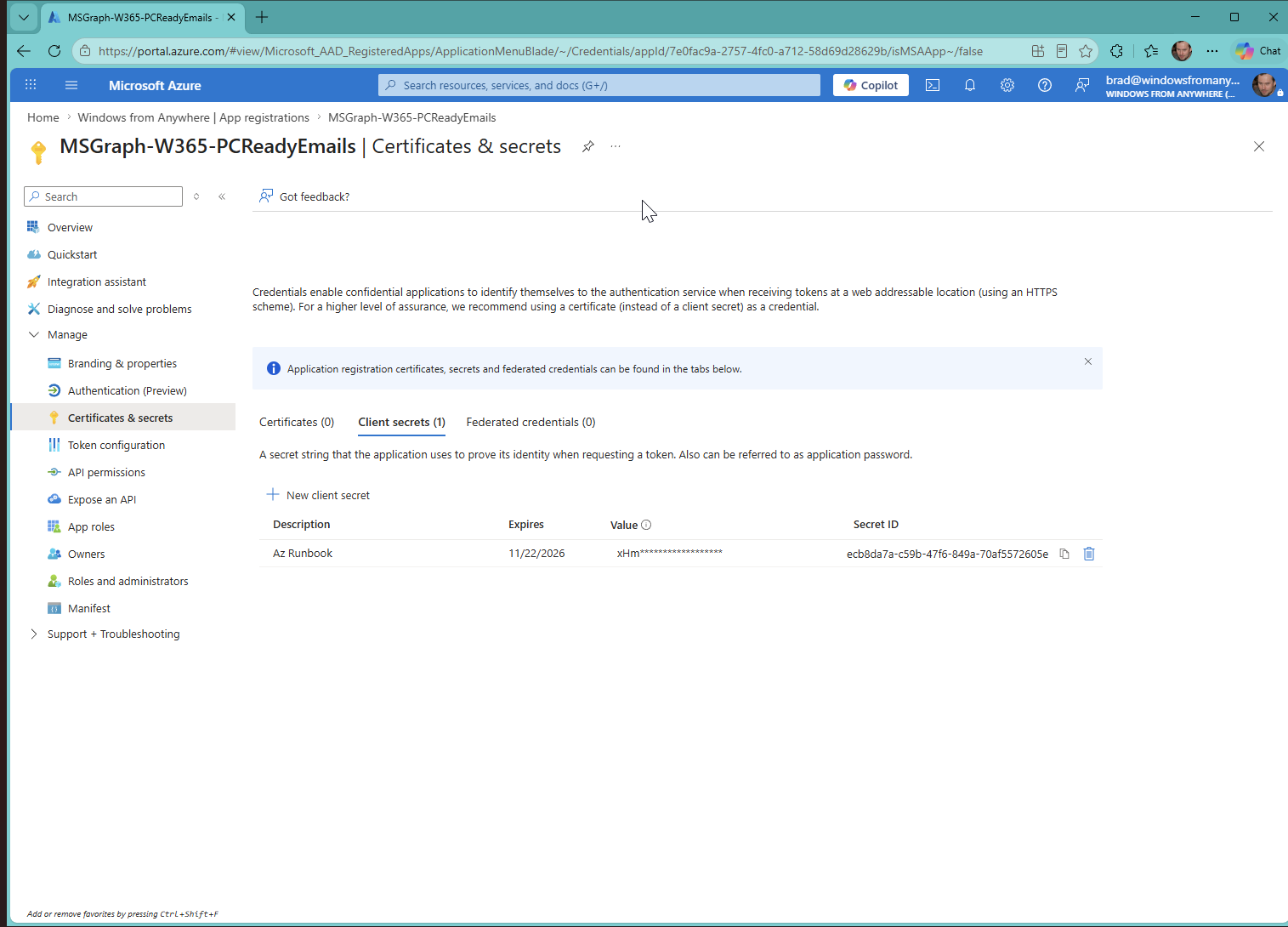Close the Certificates & secrets blade

tap(1259, 146)
